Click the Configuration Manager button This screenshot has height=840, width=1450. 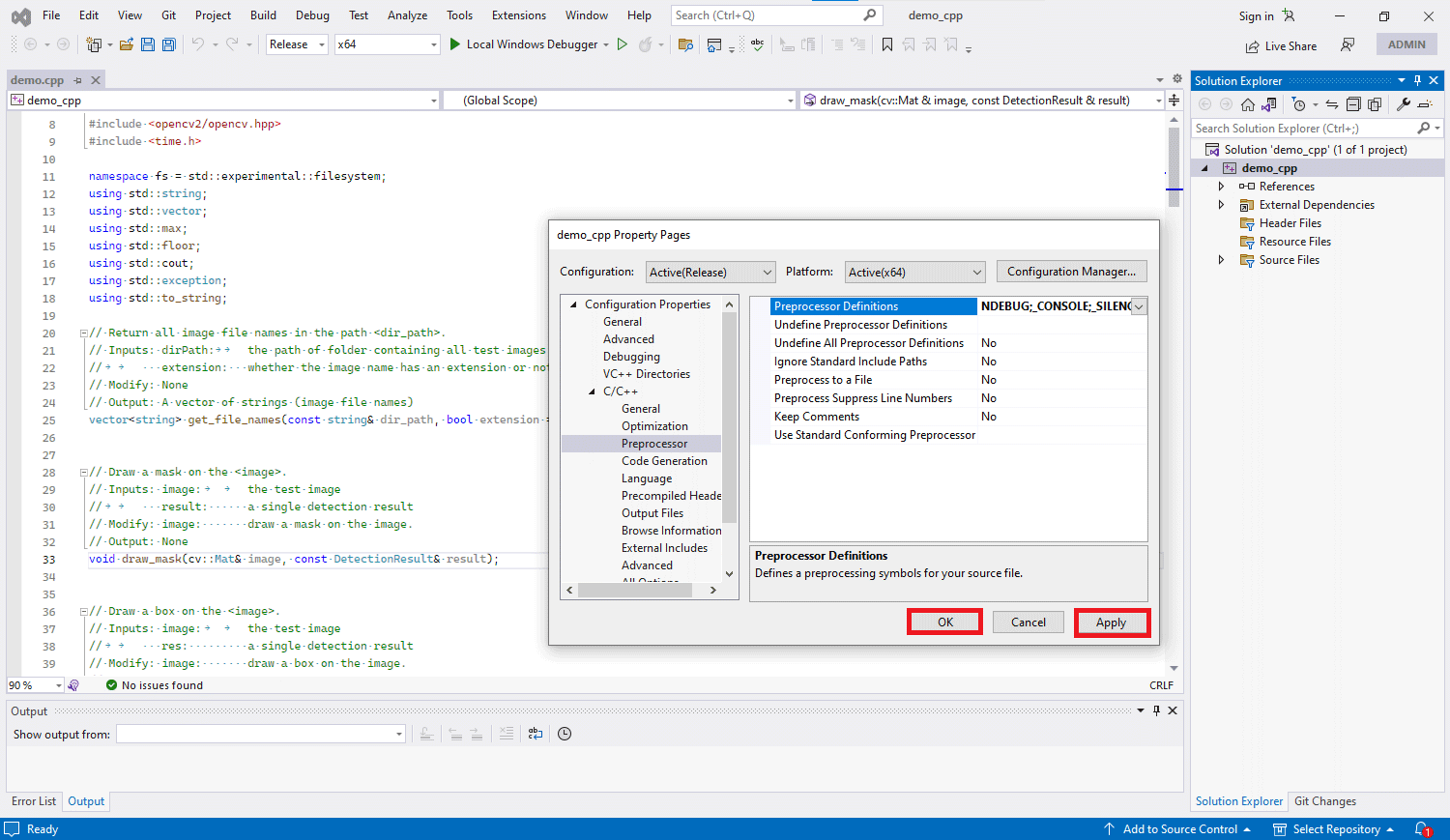click(1071, 272)
